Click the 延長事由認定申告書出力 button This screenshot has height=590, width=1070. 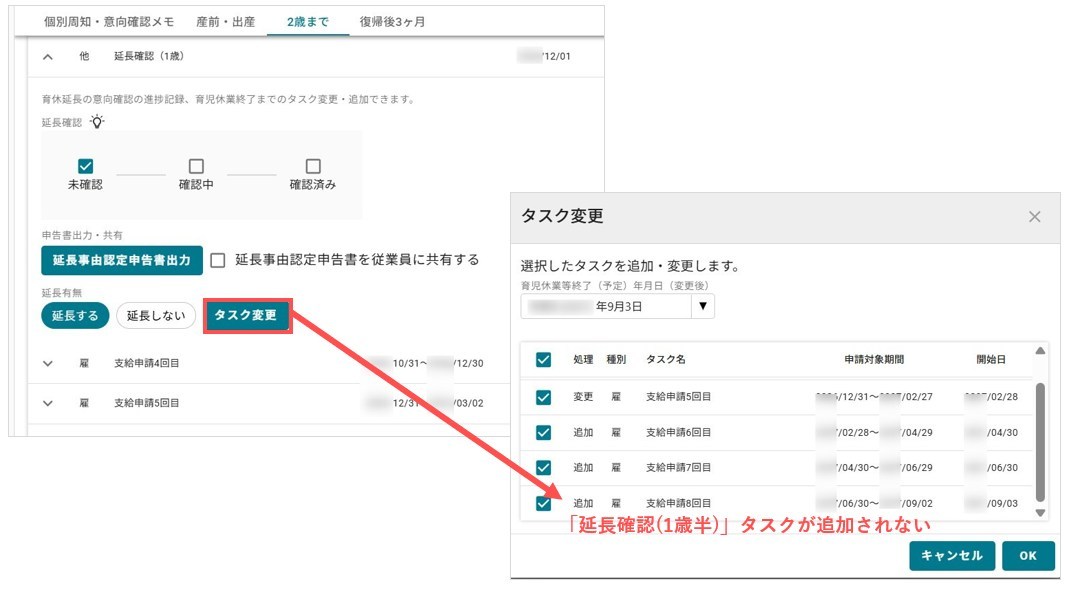click(122, 261)
